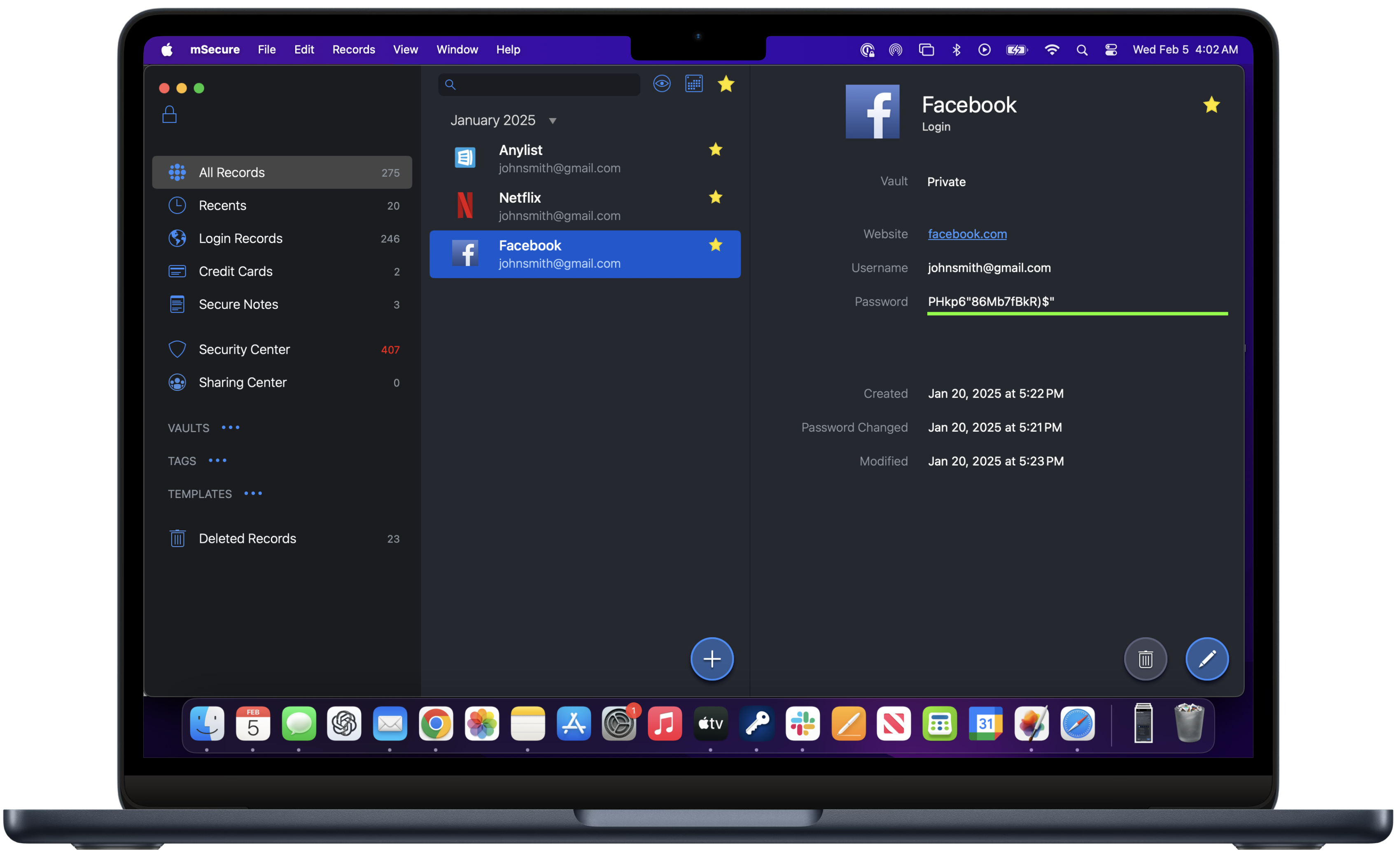Screen dimensions: 1400x865
Task: Open the calendar date-sort icon
Action: click(x=694, y=84)
